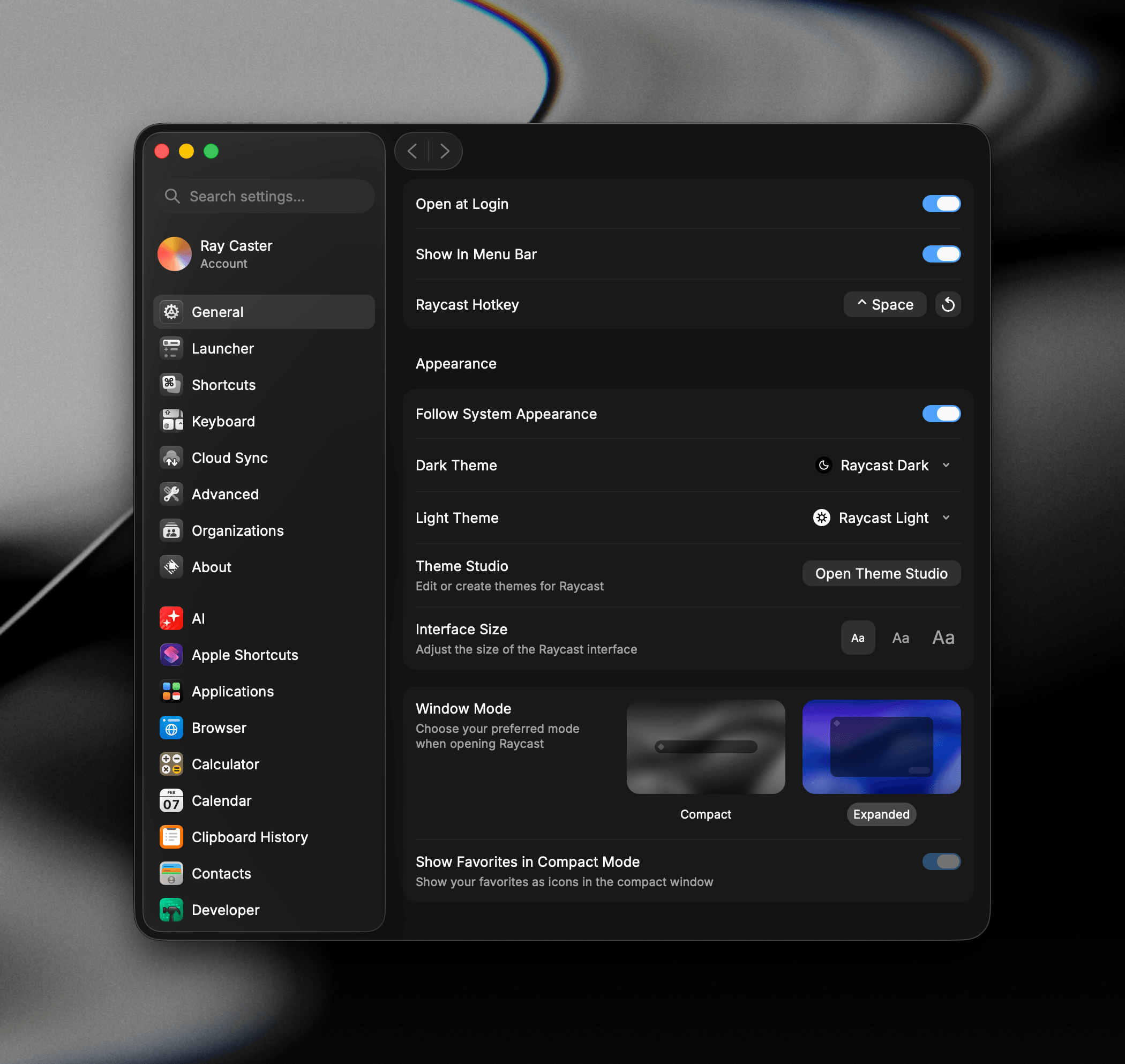This screenshot has height=1064, width=1125.
Task: Click the green Developer hammer icon
Action: coord(171,910)
